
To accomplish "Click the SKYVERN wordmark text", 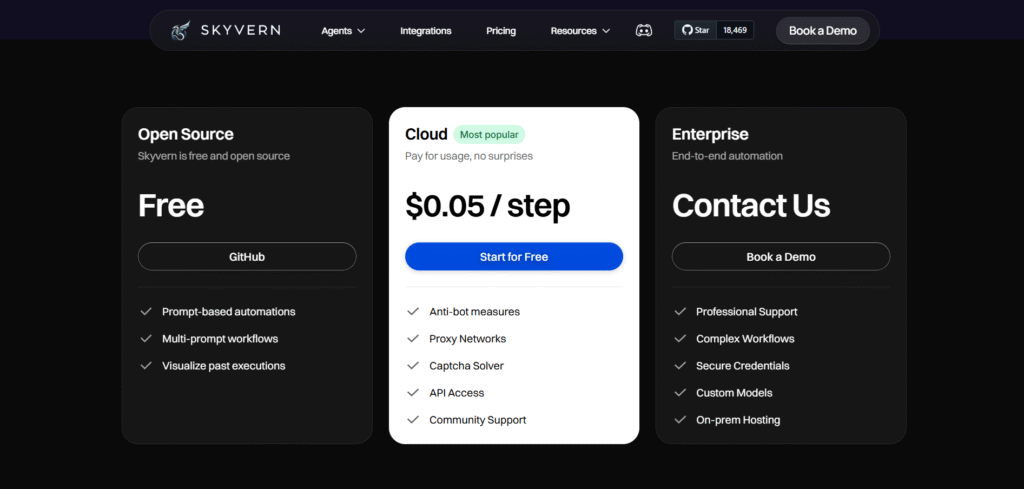I will 241,30.
